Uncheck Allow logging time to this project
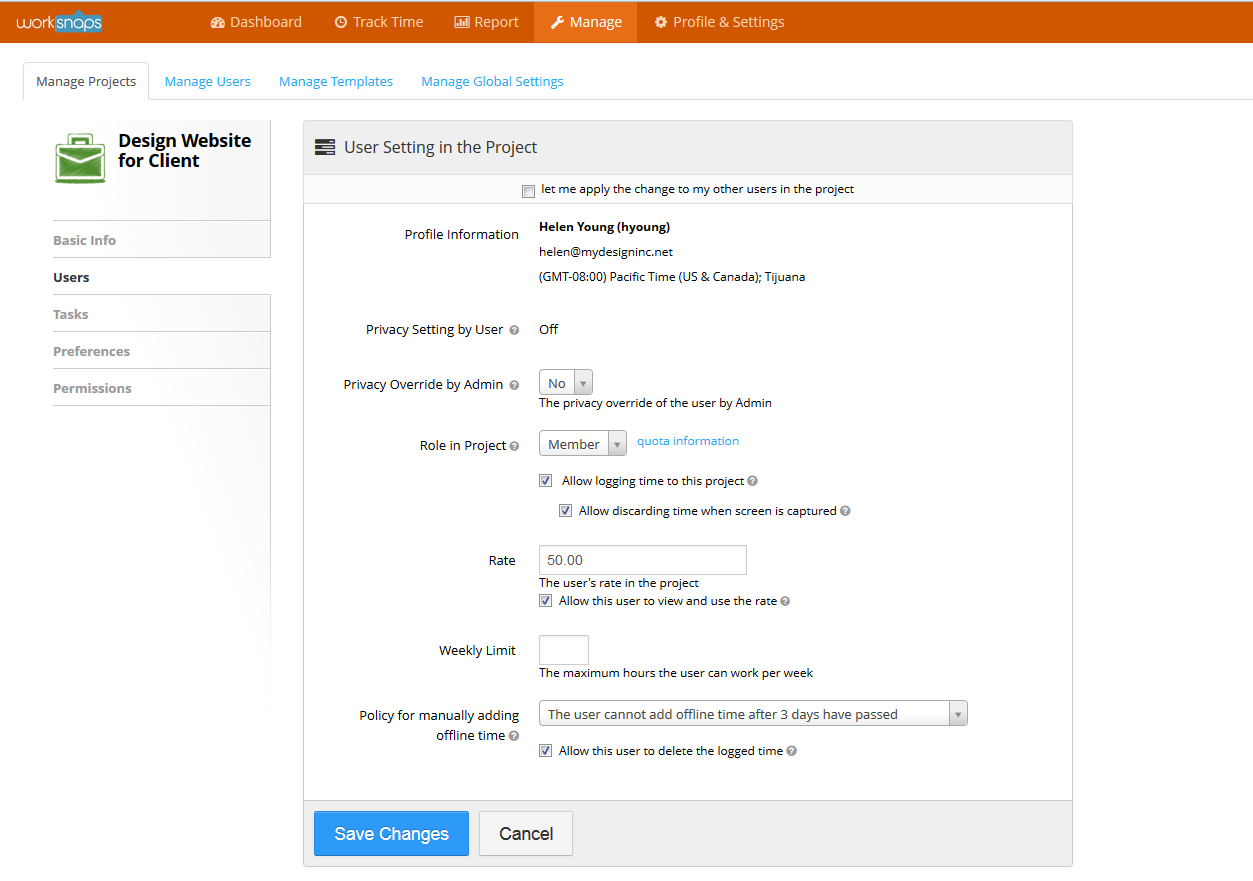Image resolution: width=1253 pixels, height=881 pixels. tap(546, 481)
